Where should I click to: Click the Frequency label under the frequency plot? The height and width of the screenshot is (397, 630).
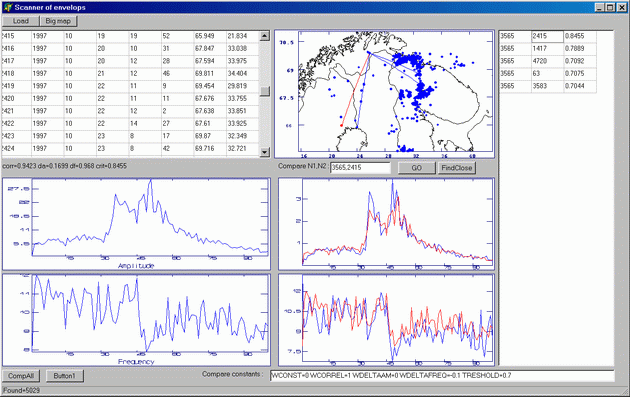point(136,362)
